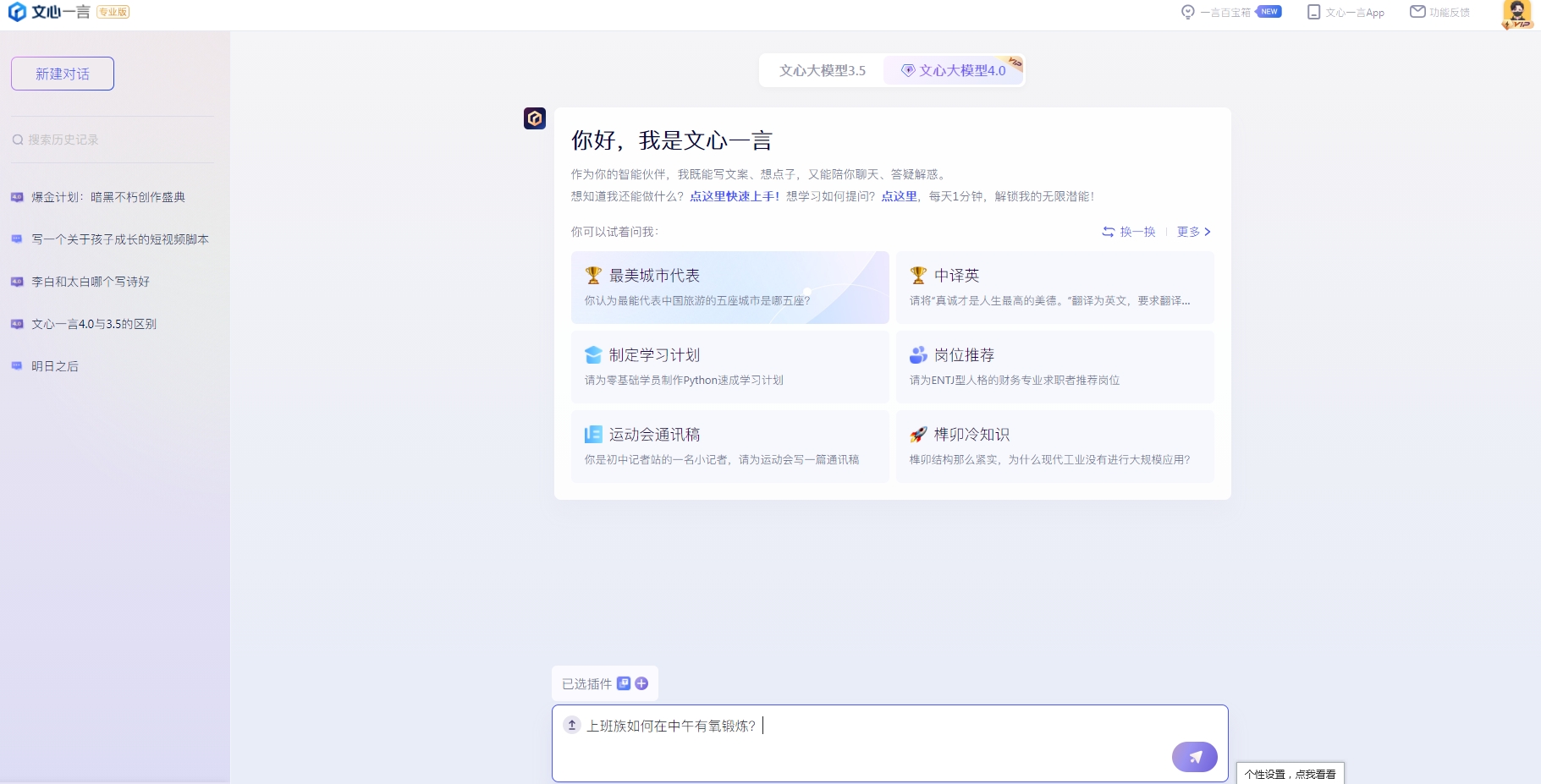The image size is (1541, 784).
Task: Click upload file icon in input box
Action: pos(572,725)
